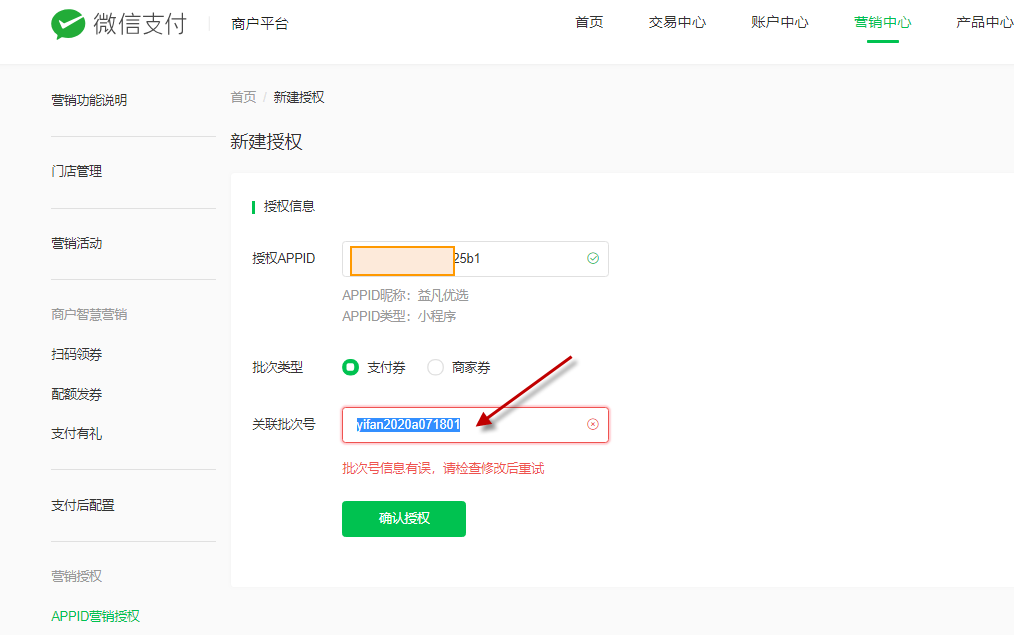
Task: Click the error message 批次号信息有误
Action: tap(443, 468)
